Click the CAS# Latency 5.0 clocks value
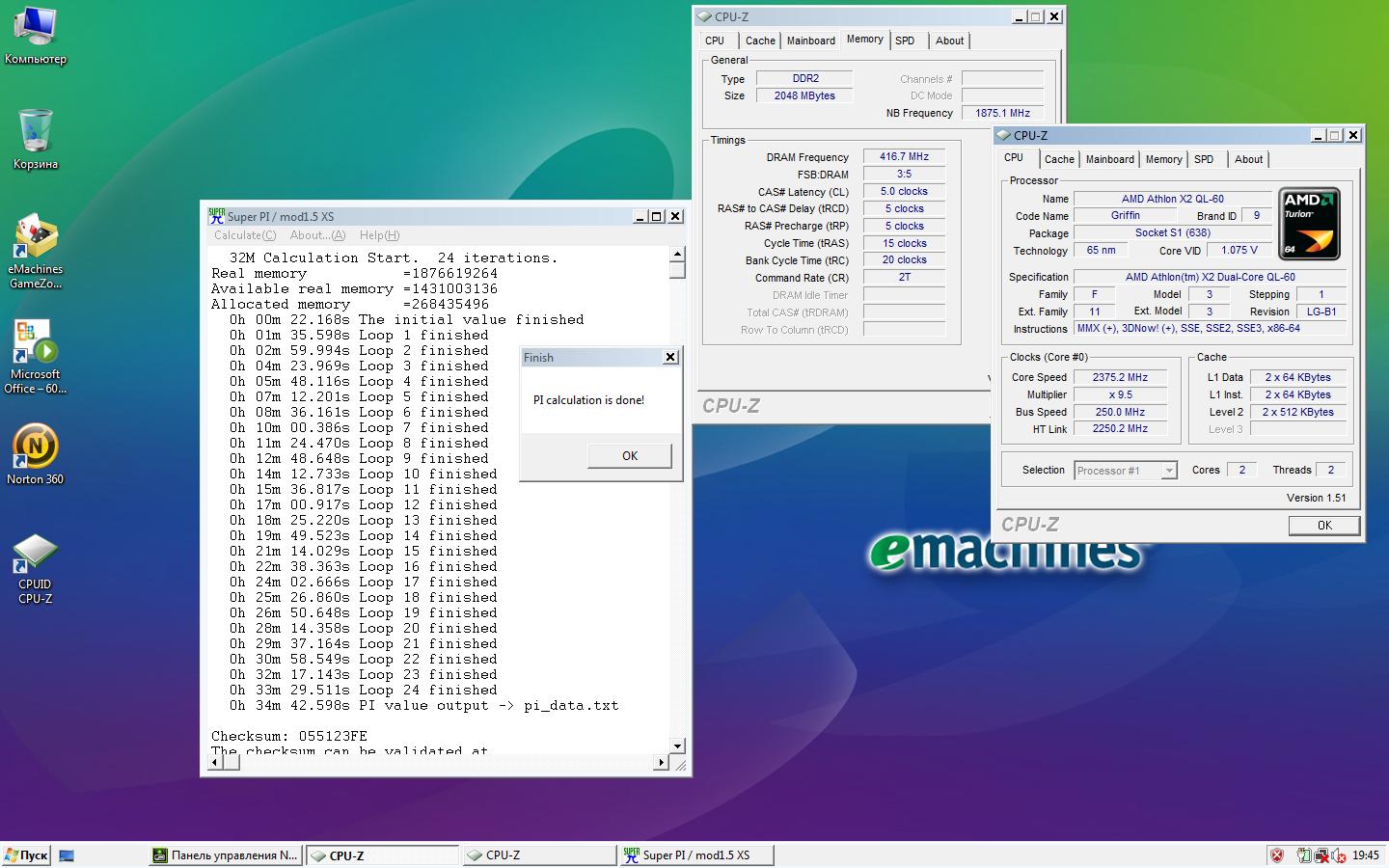The height and width of the screenshot is (868, 1389). (905, 191)
